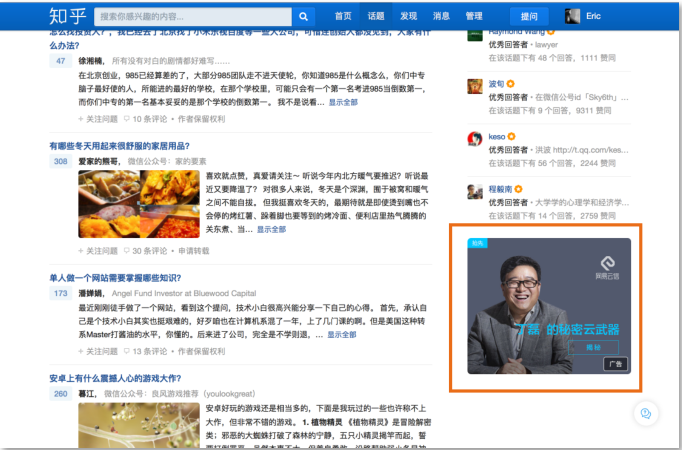Expand 显示全部 in 潘婵娟's answer
Image resolution: width=682 pixels, height=450 pixels.
(x=341, y=334)
